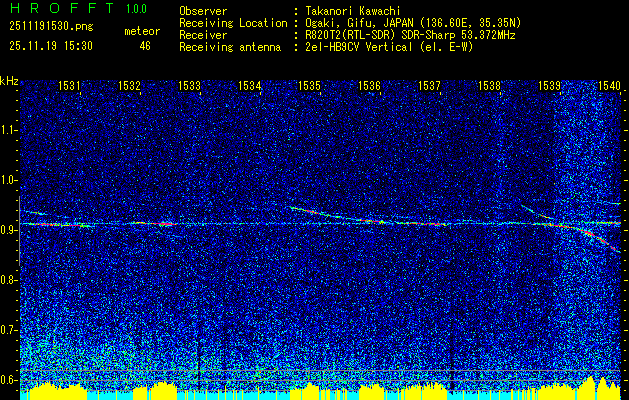The width and height of the screenshot is (629, 400).
Task: Click the 0.8 kHz axis label
Action: pos(7,280)
